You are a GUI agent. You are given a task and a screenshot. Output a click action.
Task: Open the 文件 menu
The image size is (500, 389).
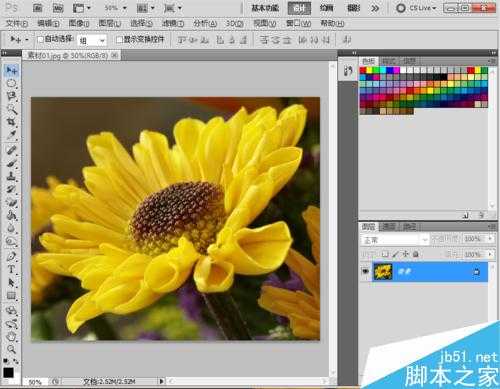click(x=17, y=23)
